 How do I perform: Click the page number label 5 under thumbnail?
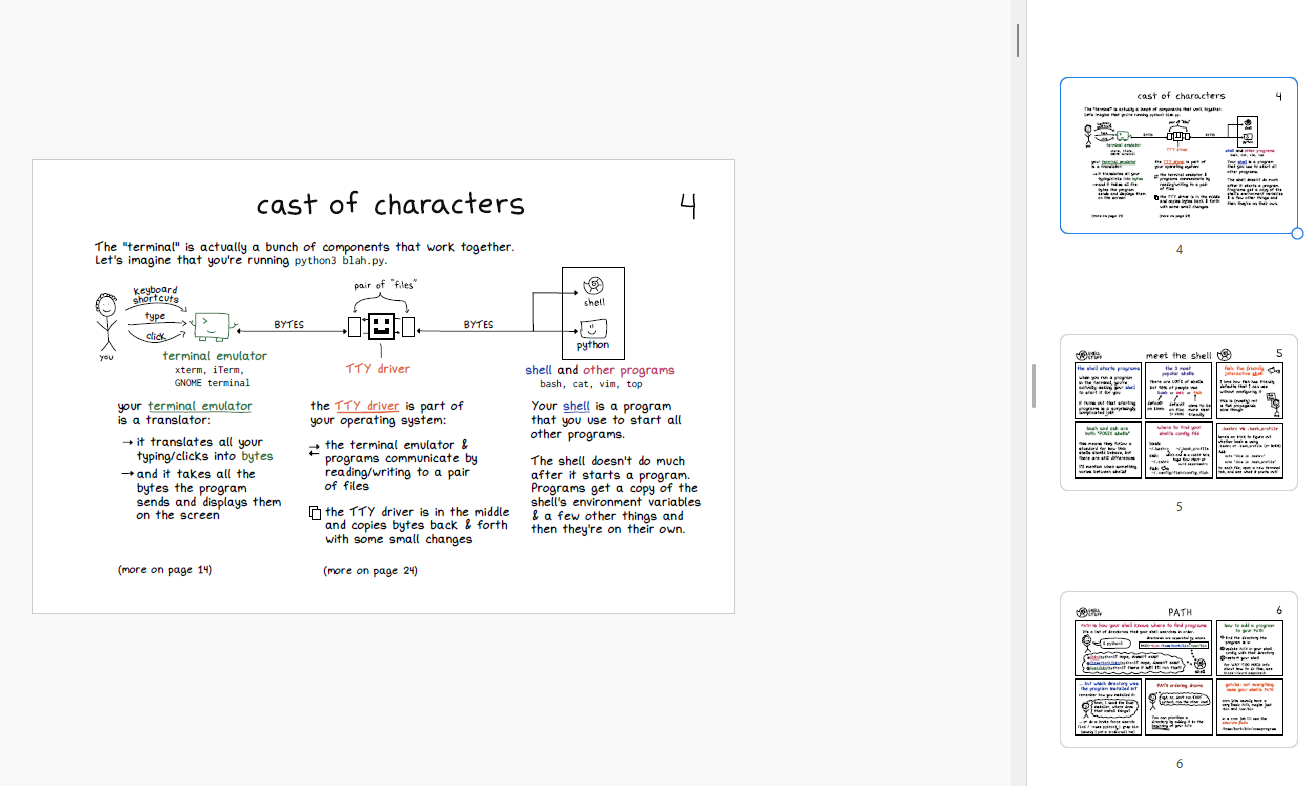[x=1179, y=507]
